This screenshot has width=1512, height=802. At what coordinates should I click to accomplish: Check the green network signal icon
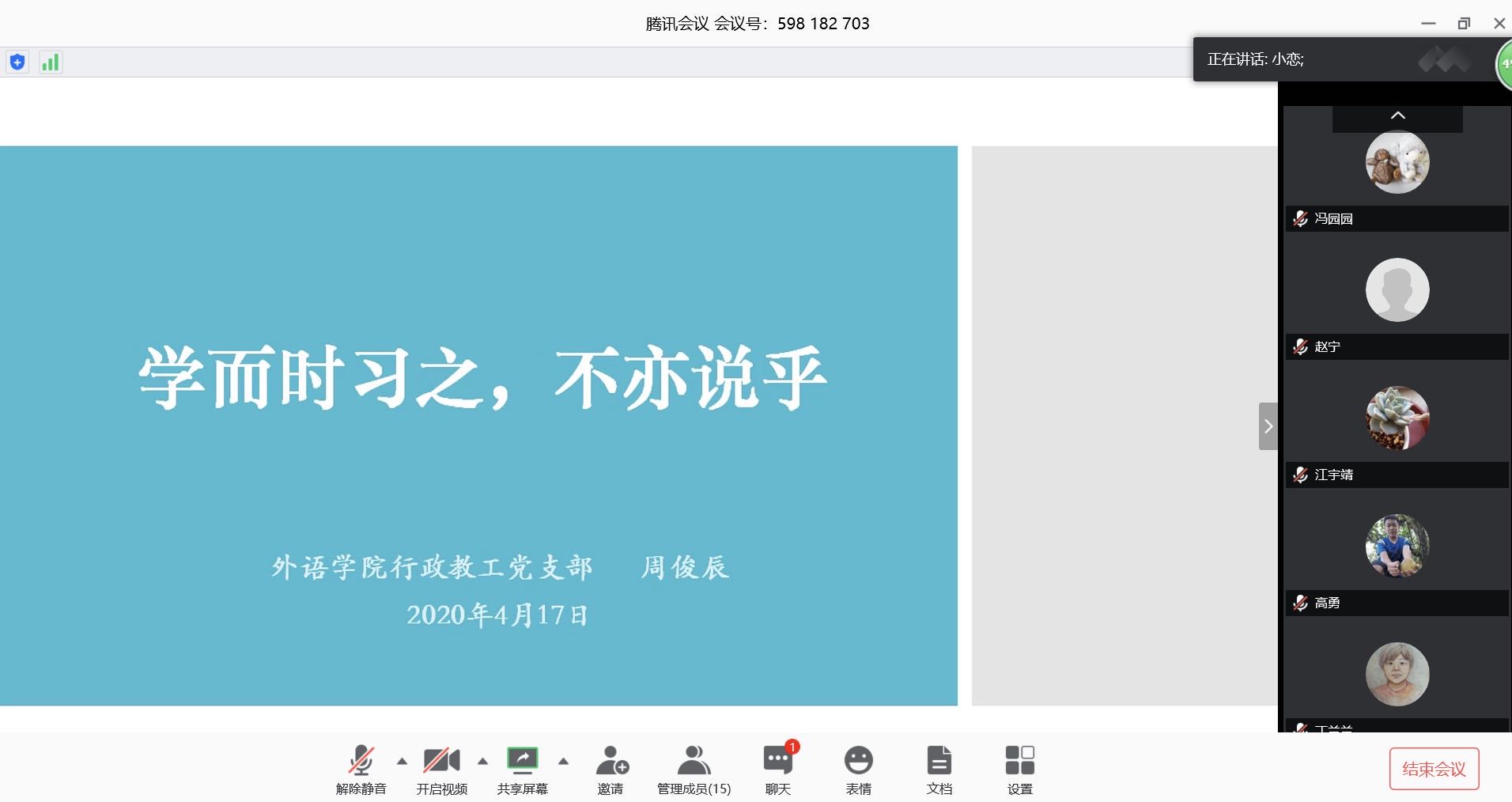[x=51, y=62]
